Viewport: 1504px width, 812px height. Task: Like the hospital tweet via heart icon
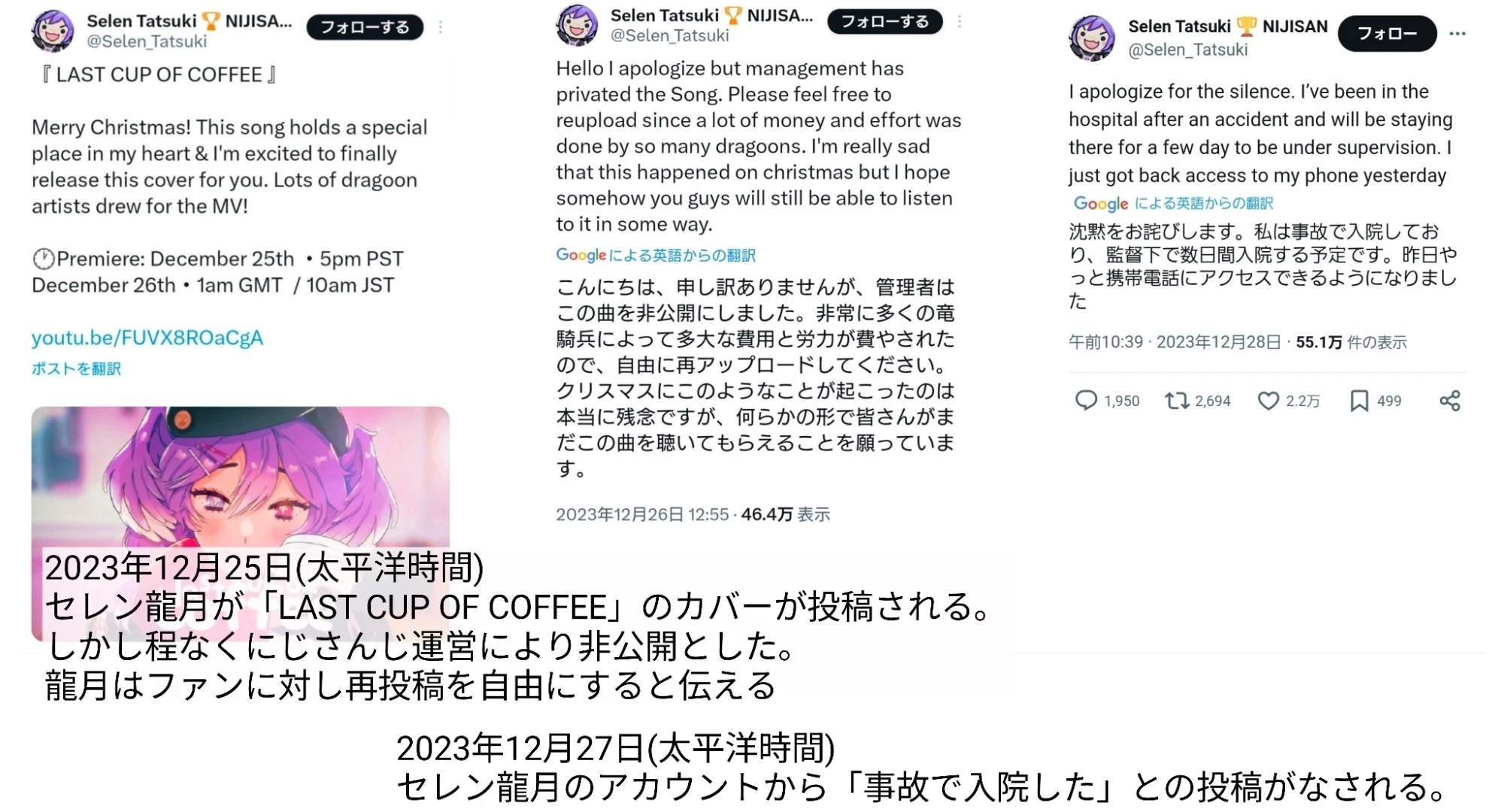(x=1269, y=401)
